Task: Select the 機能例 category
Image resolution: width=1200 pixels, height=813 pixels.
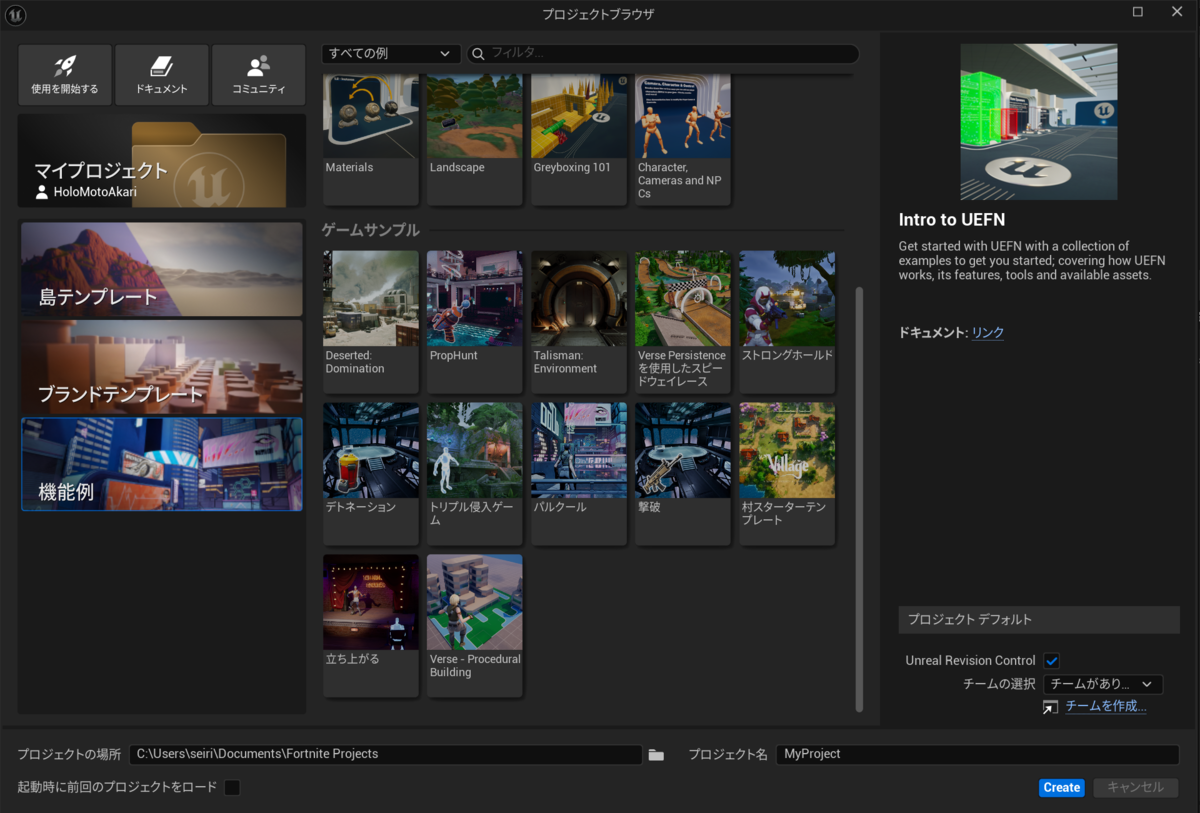Action: pyautogui.click(x=162, y=464)
